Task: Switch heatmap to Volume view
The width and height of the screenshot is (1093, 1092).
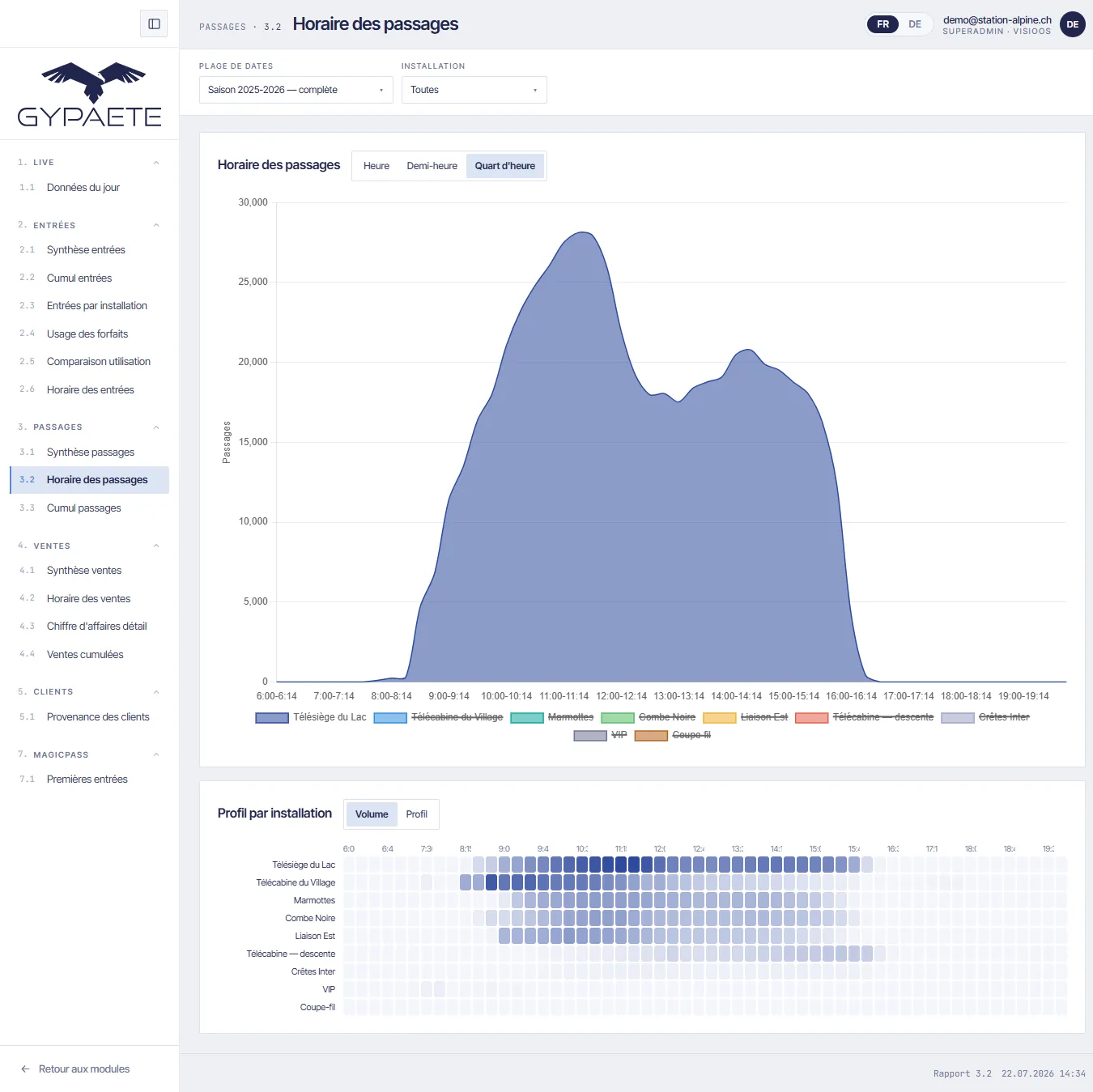Action: pyautogui.click(x=372, y=814)
